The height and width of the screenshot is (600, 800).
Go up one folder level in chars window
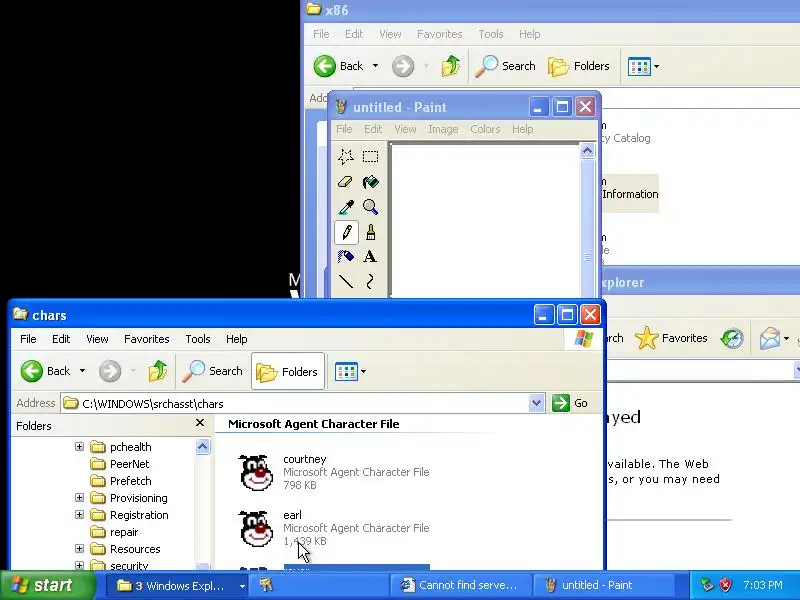tap(158, 371)
